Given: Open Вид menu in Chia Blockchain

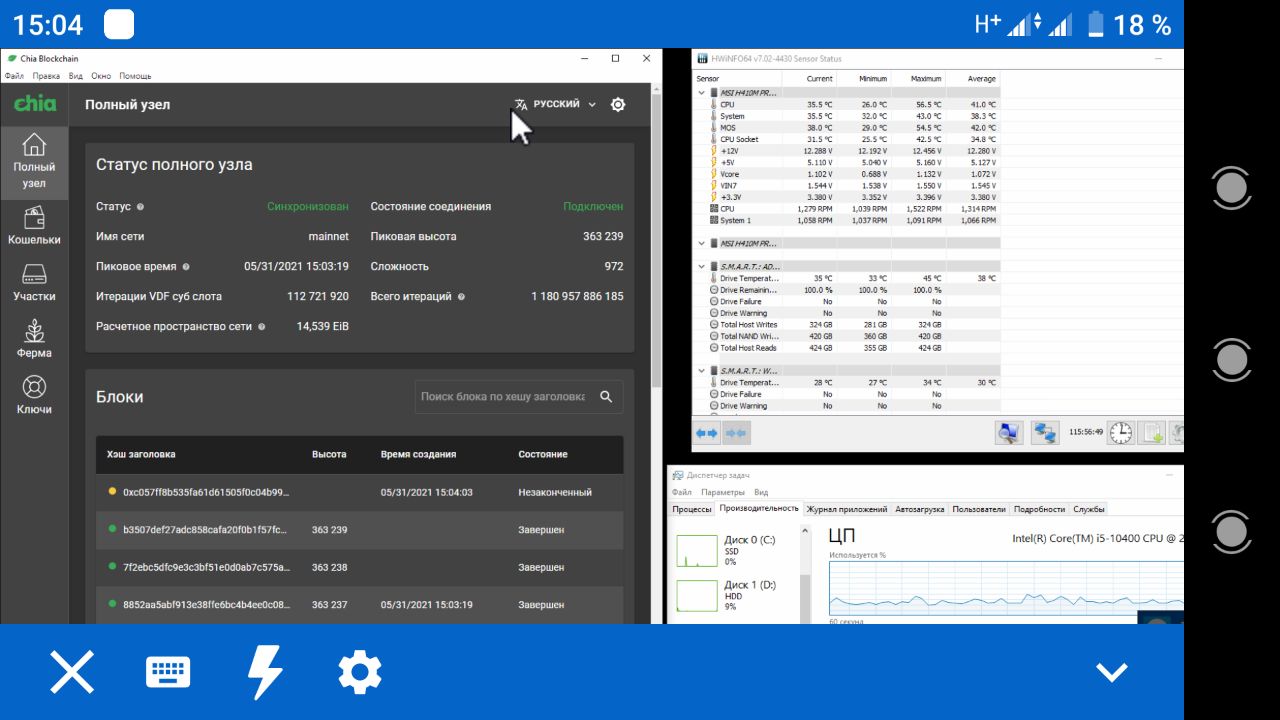Looking at the screenshot, I should tap(76, 76).
